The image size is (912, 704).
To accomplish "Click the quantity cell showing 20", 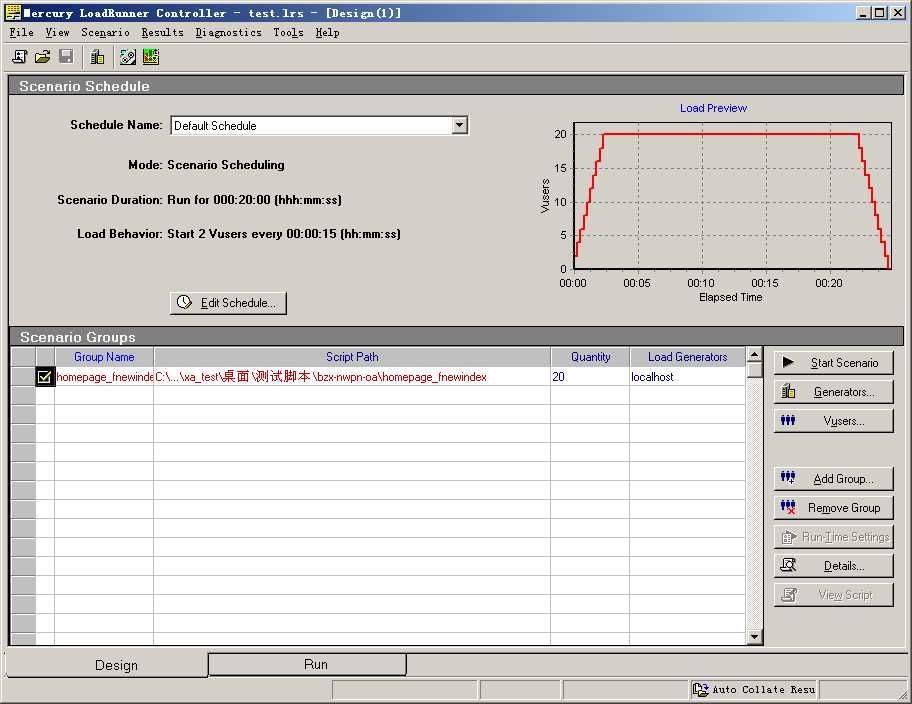I will [x=590, y=377].
